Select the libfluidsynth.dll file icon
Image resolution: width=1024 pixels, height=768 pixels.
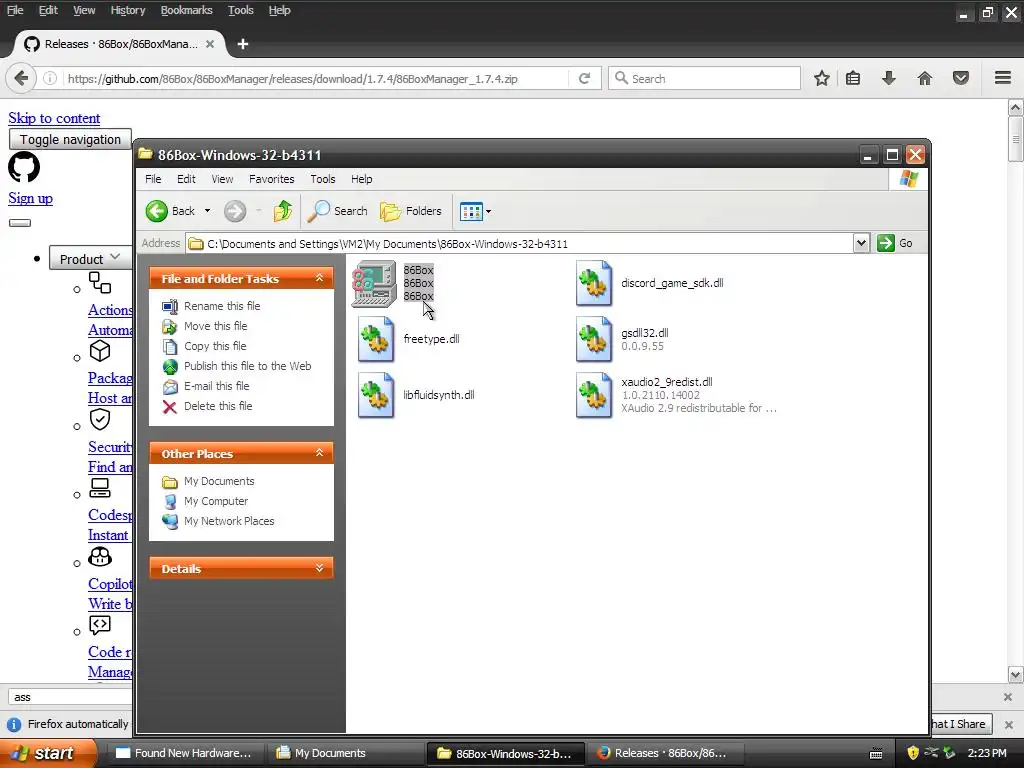pyautogui.click(x=376, y=395)
